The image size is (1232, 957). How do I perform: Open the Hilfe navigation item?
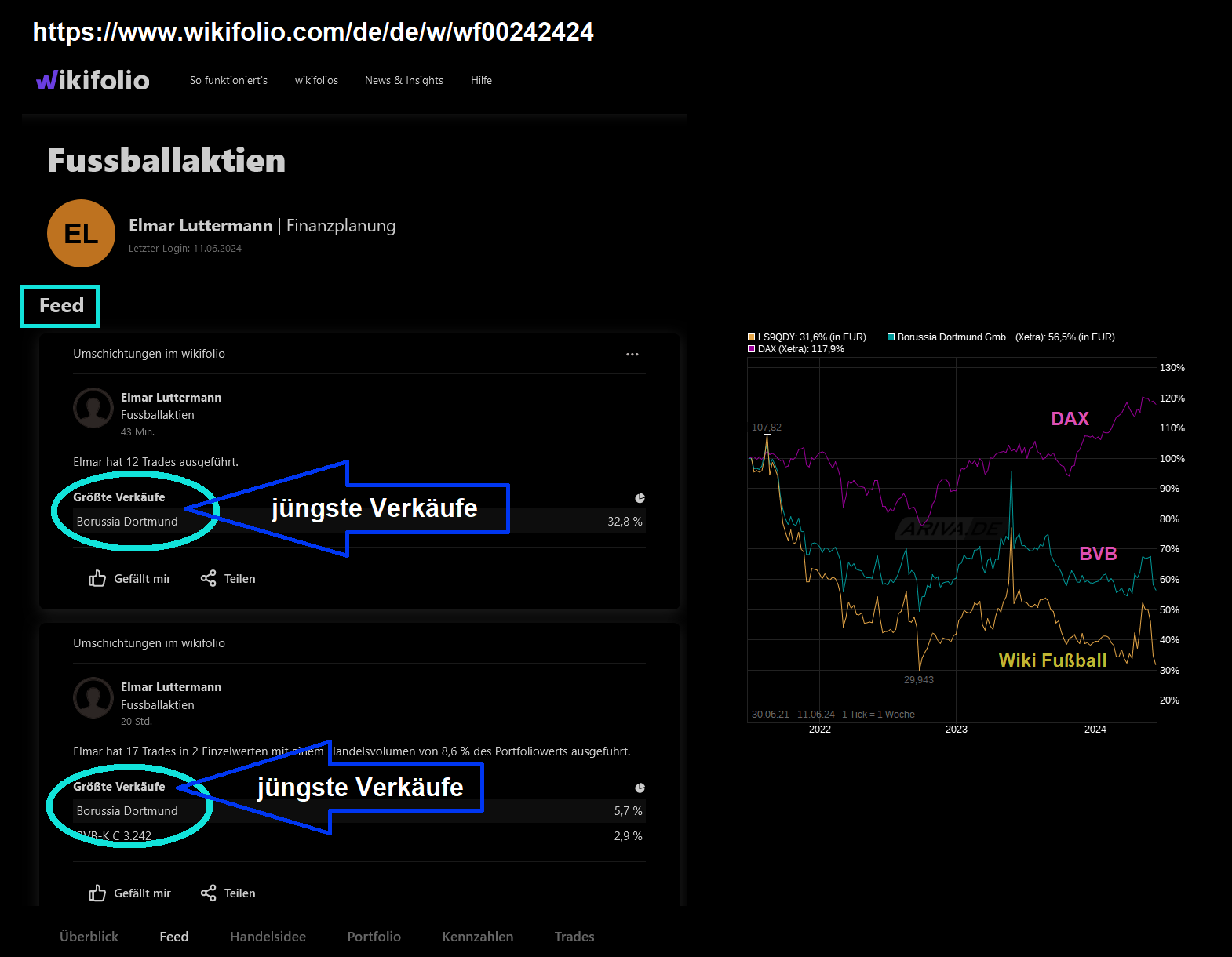click(x=481, y=80)
